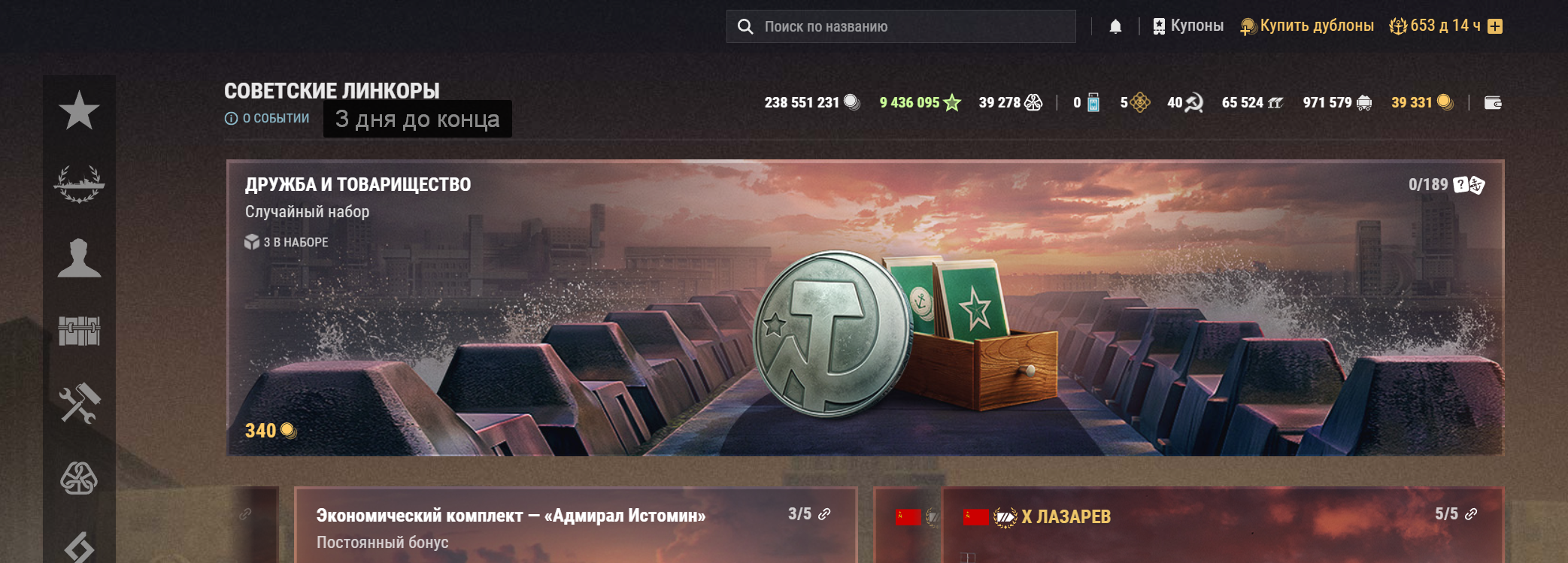Open the X Лазарев ship card

tap(1223, 525)
